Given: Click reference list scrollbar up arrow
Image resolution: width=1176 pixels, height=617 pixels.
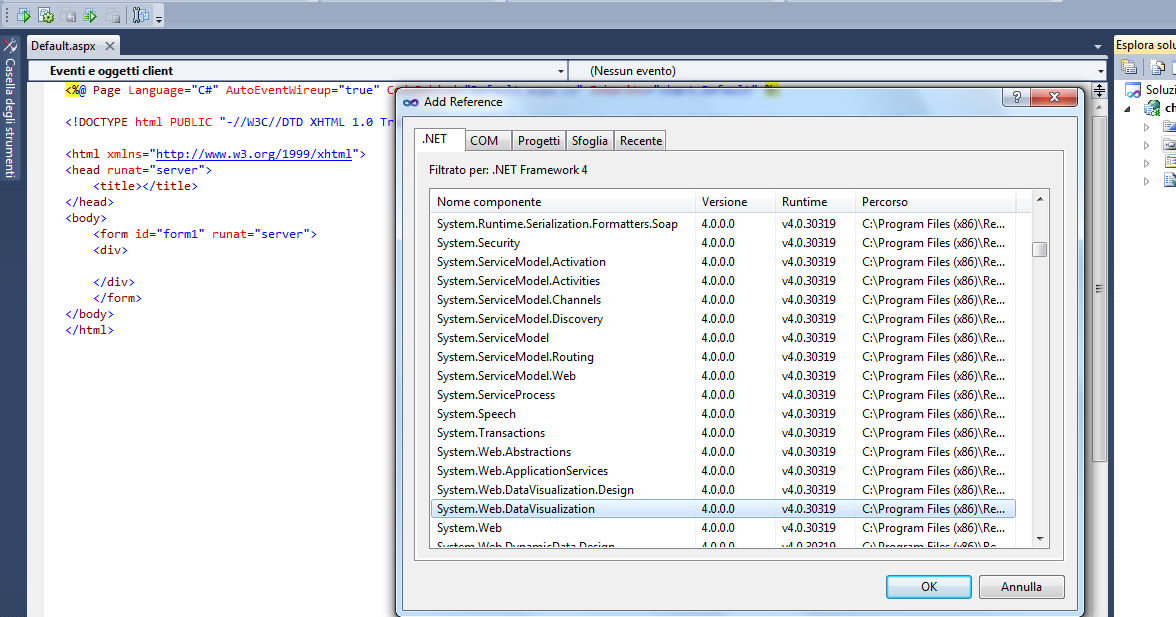Looking at the screenshot, I should tap(1040, 199).
